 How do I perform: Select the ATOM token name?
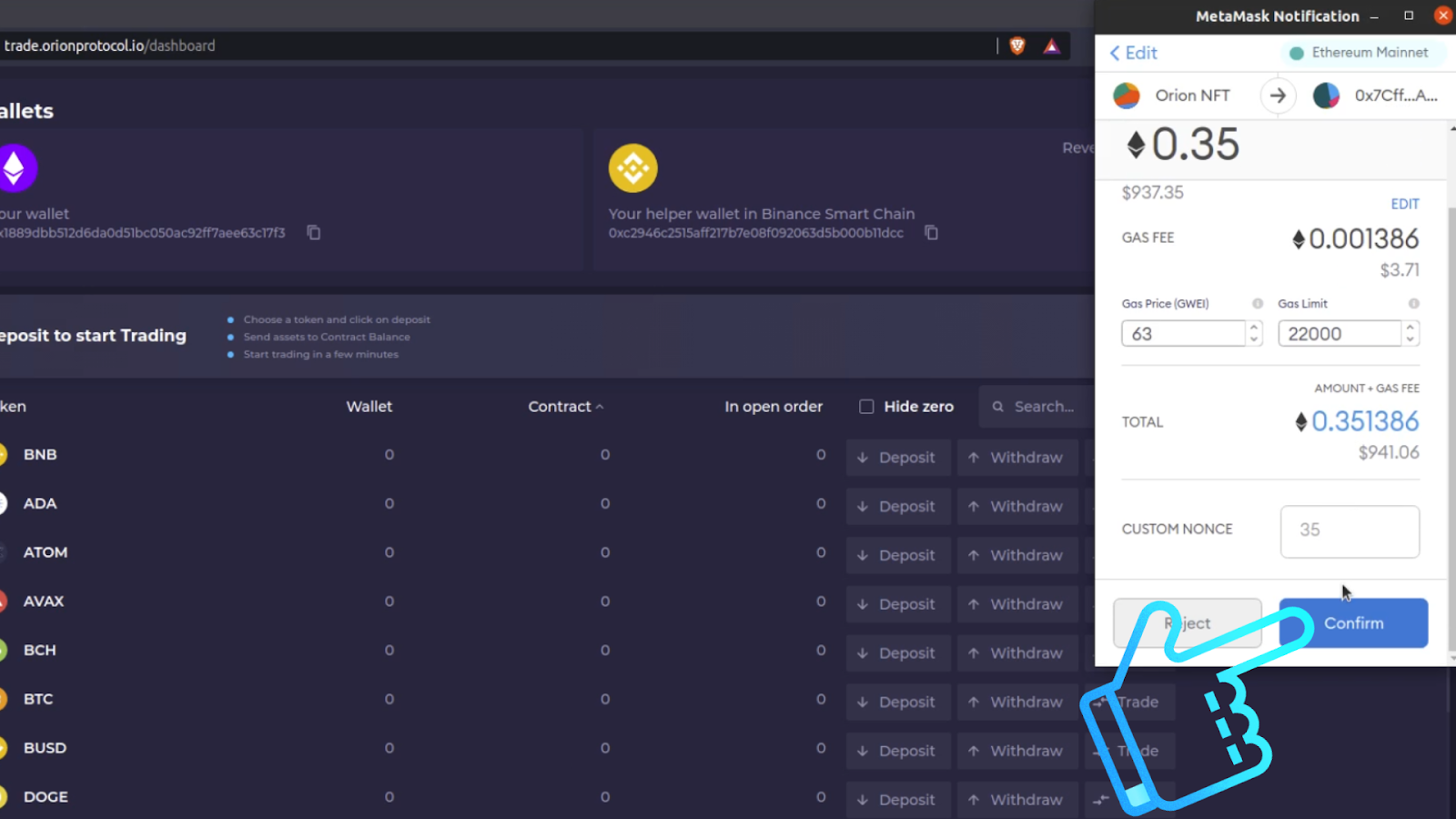(x=45, y=552)
